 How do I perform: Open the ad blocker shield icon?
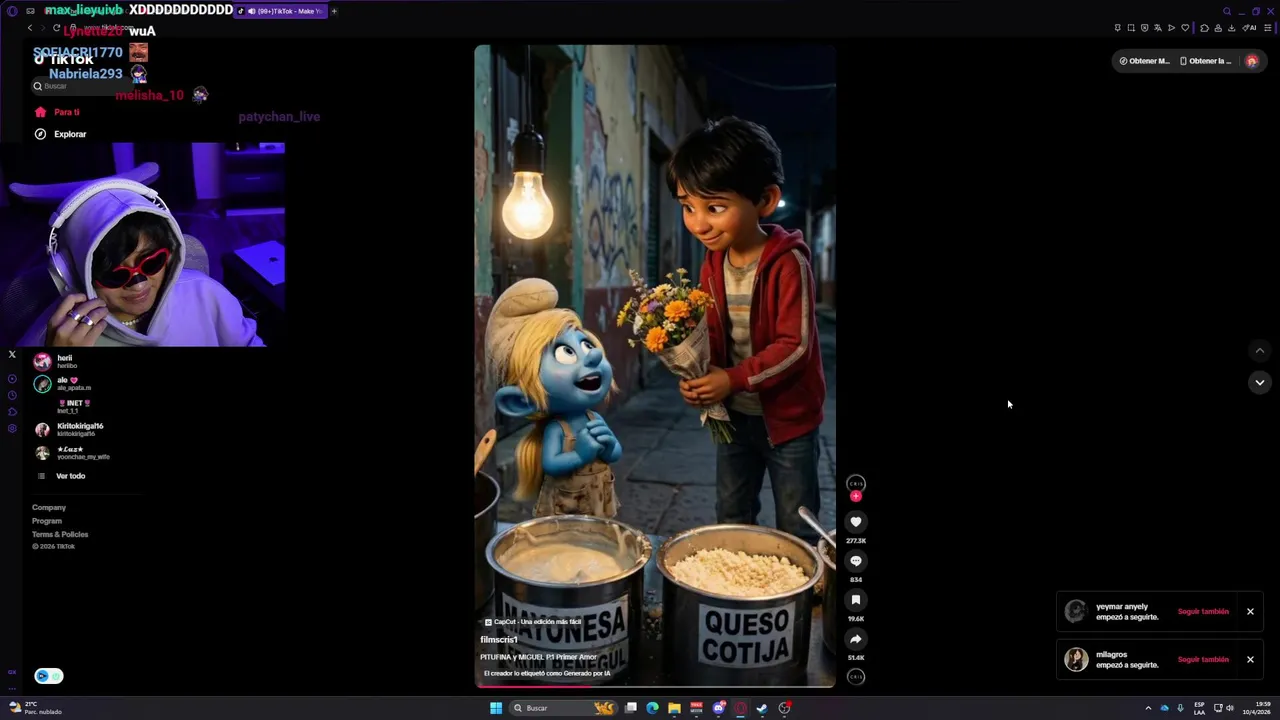(1145, 28)
